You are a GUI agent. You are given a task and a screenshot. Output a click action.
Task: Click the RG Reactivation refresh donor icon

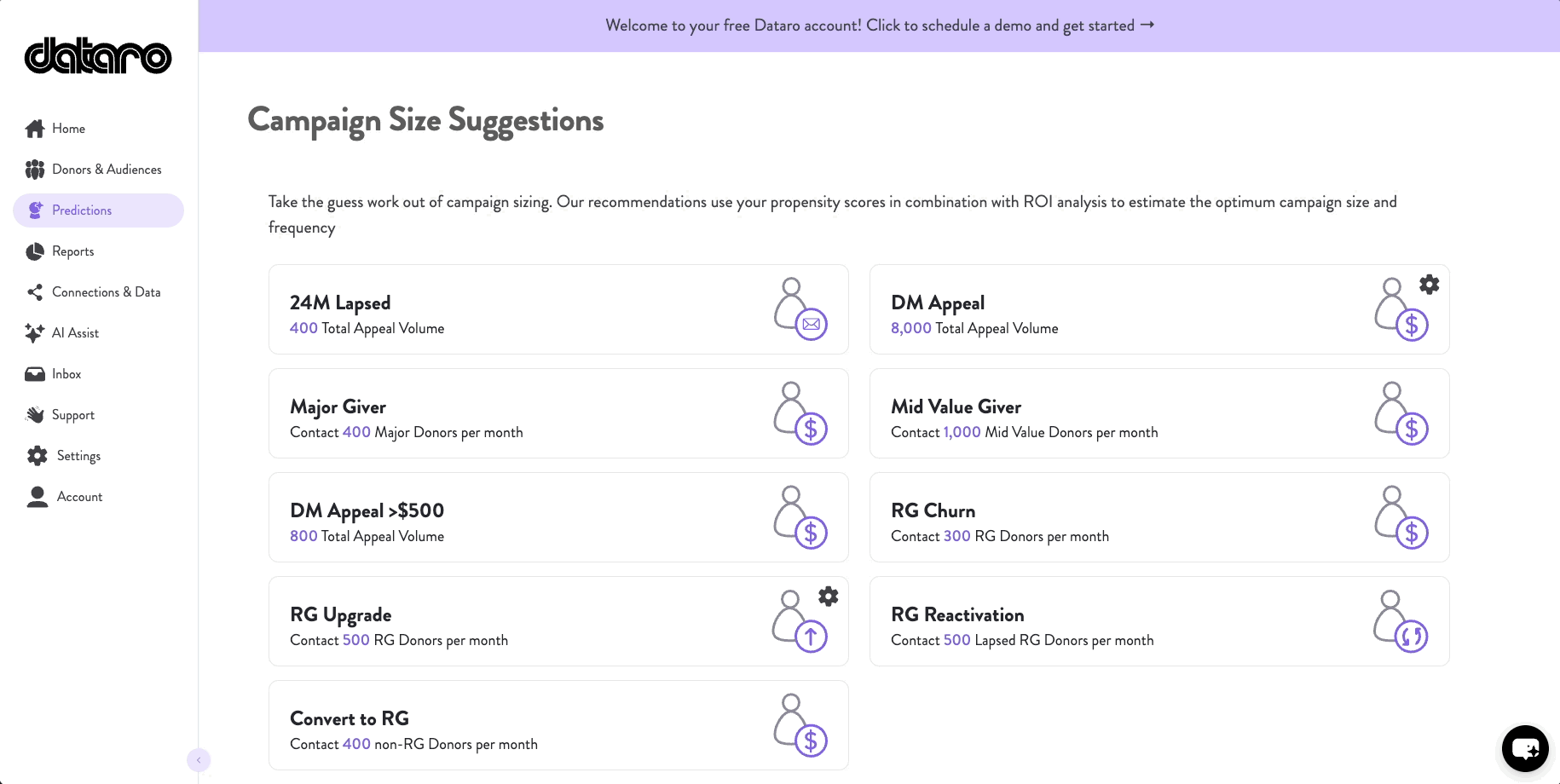pos(1400,621)
